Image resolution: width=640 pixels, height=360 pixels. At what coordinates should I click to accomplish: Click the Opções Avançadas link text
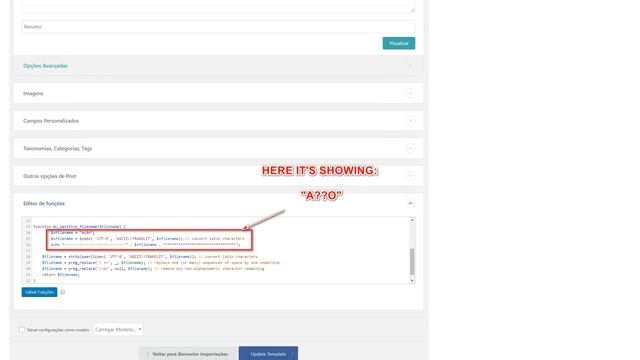point(45,66)
